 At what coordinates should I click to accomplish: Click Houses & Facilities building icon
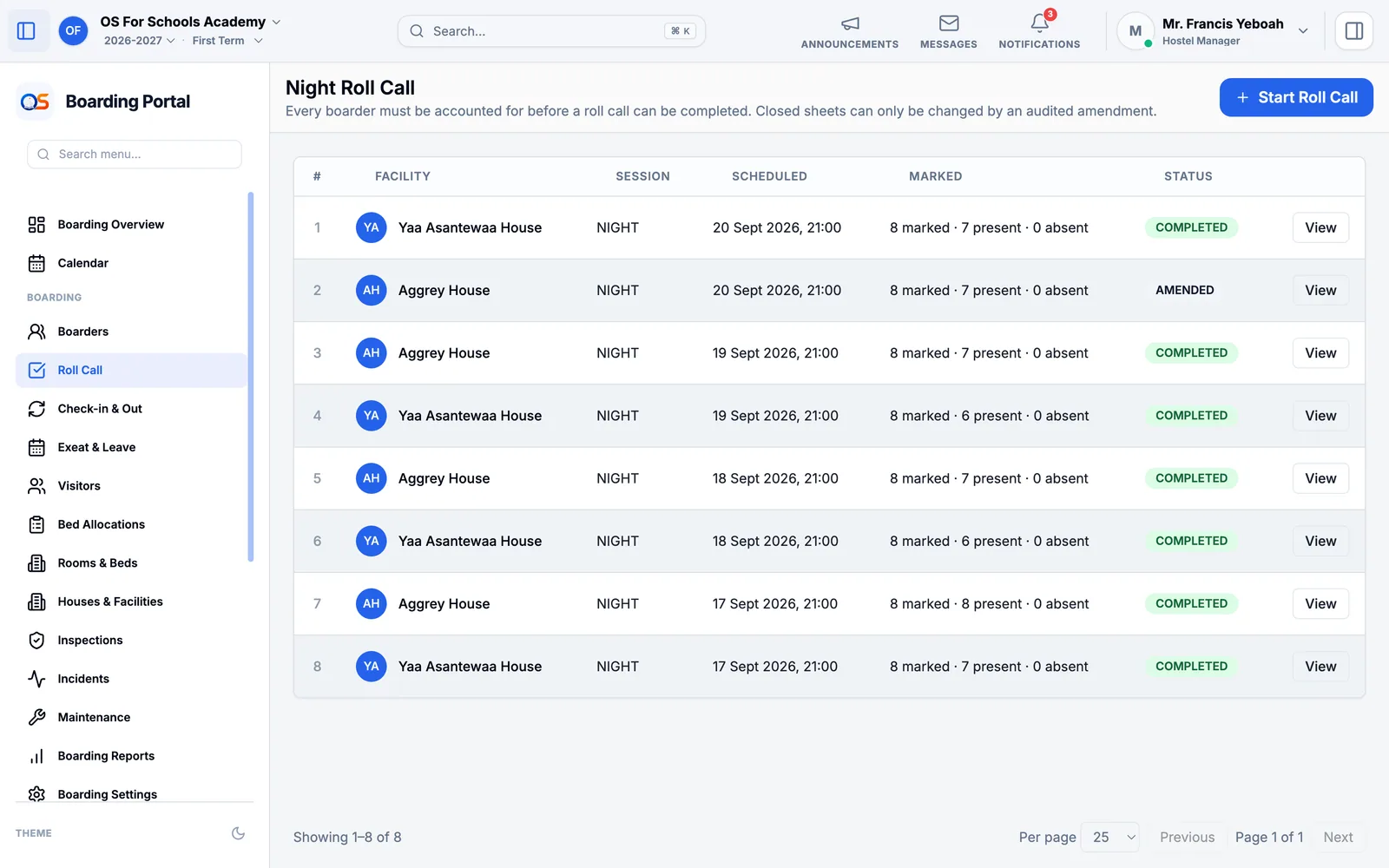[36, 602]
